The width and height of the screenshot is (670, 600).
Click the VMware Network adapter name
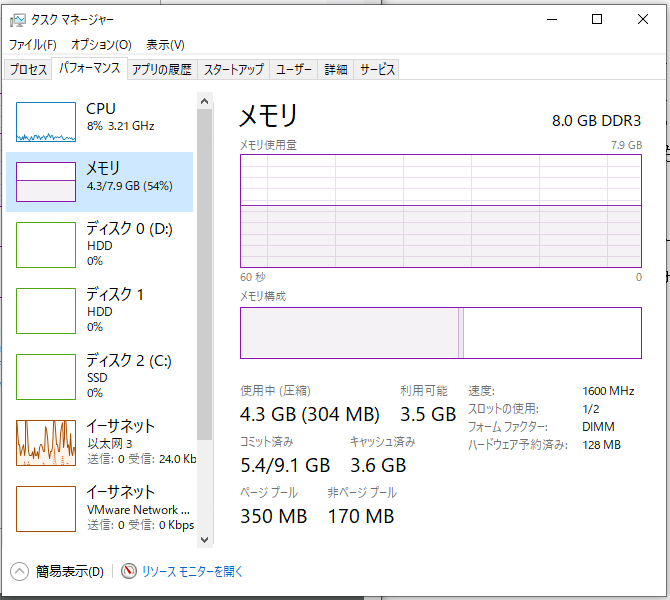point(138,510)
